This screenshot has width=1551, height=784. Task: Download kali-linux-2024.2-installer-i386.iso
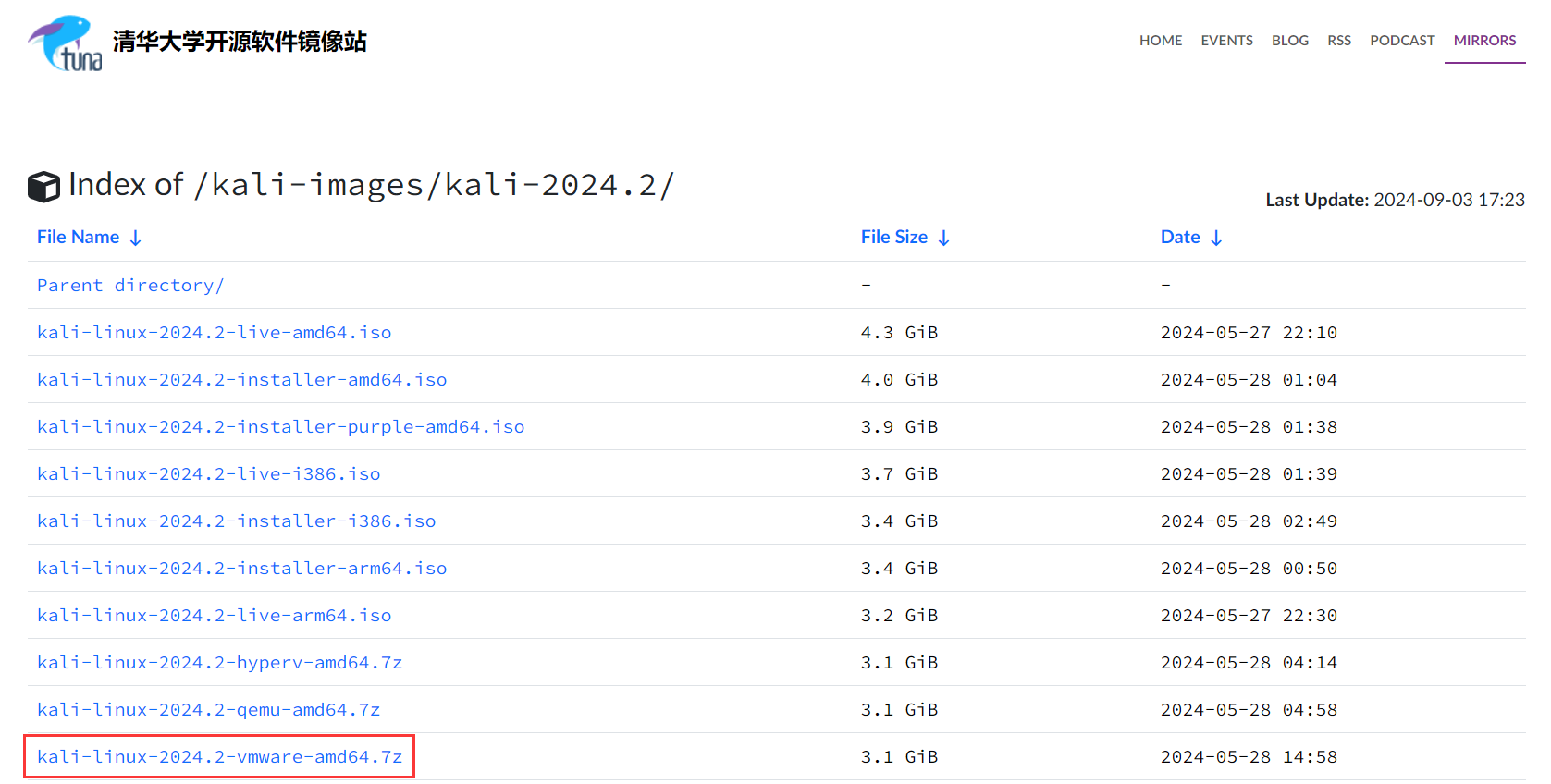237,521
